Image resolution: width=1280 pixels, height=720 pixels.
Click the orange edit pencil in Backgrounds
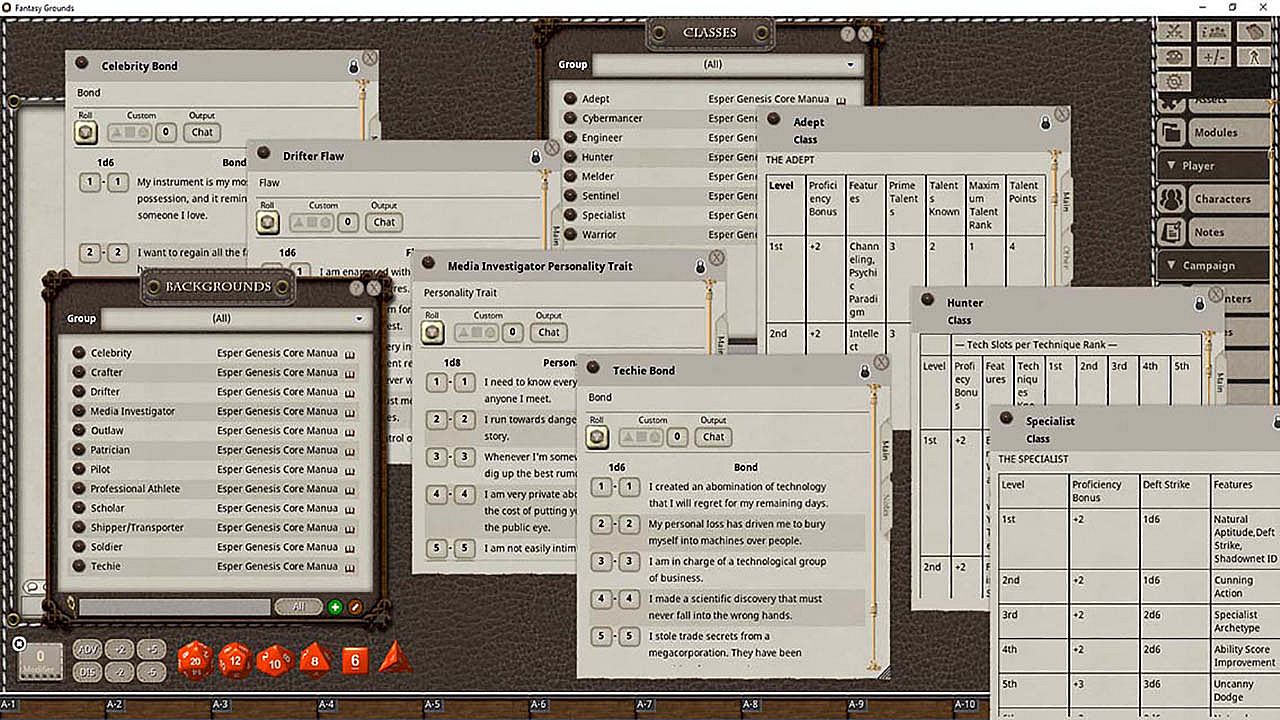[355, 607]
